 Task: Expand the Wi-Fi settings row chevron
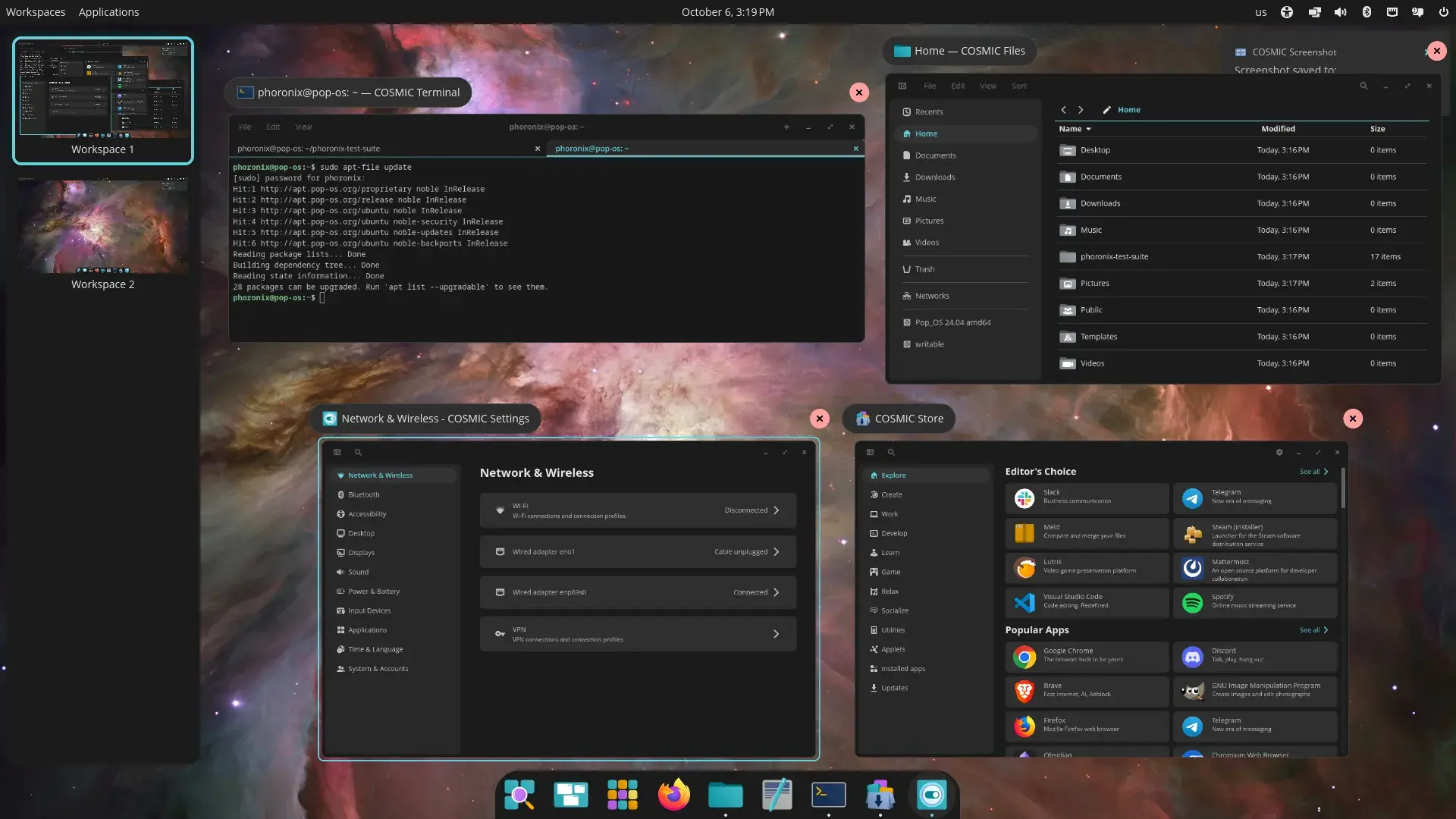777,510
